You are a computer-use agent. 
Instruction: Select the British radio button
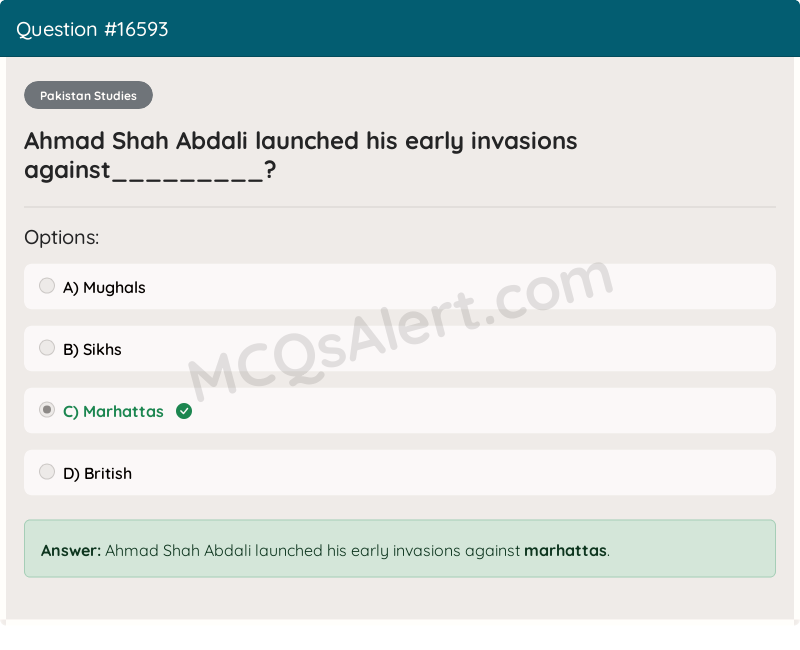(x=47, y=471)
